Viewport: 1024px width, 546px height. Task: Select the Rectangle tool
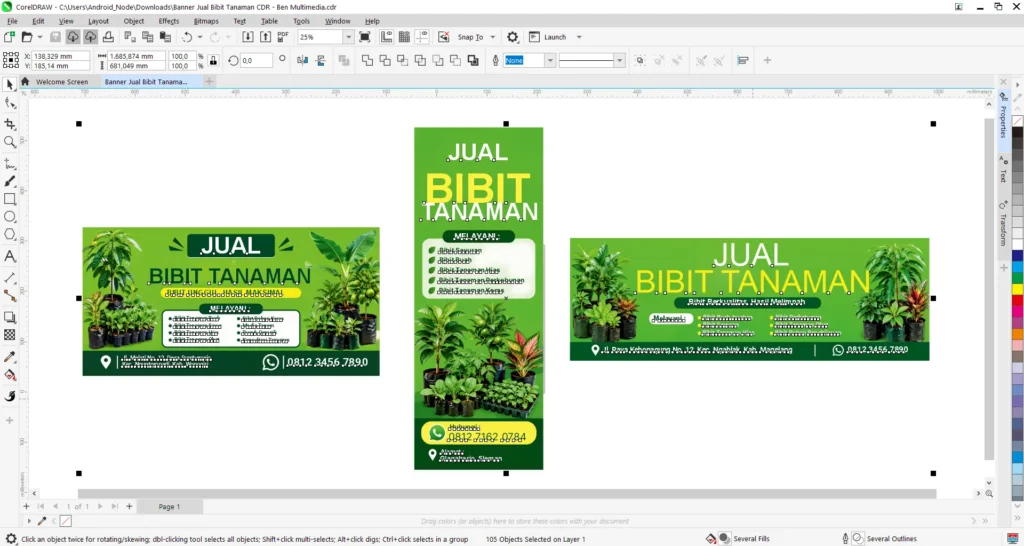click(10, 199)
